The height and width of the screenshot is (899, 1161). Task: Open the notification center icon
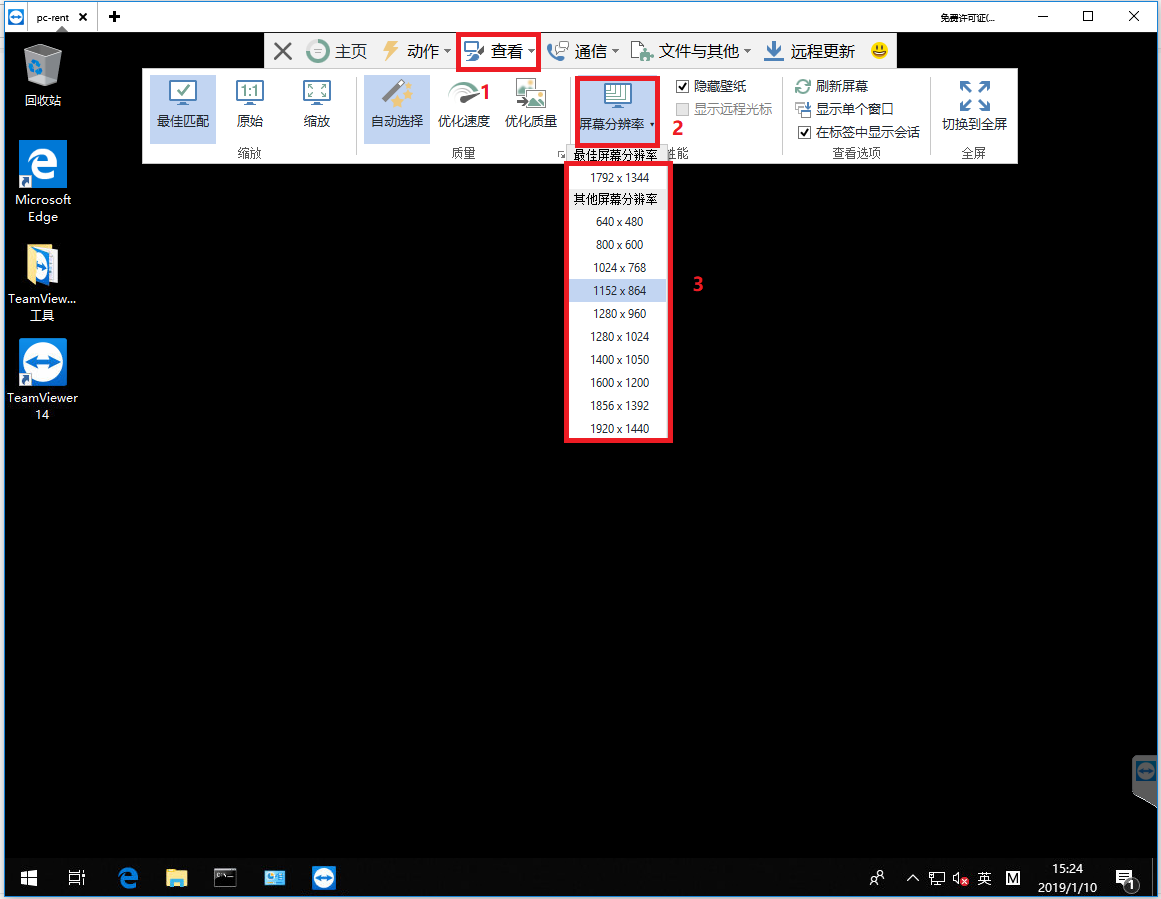coord(1127,880)
